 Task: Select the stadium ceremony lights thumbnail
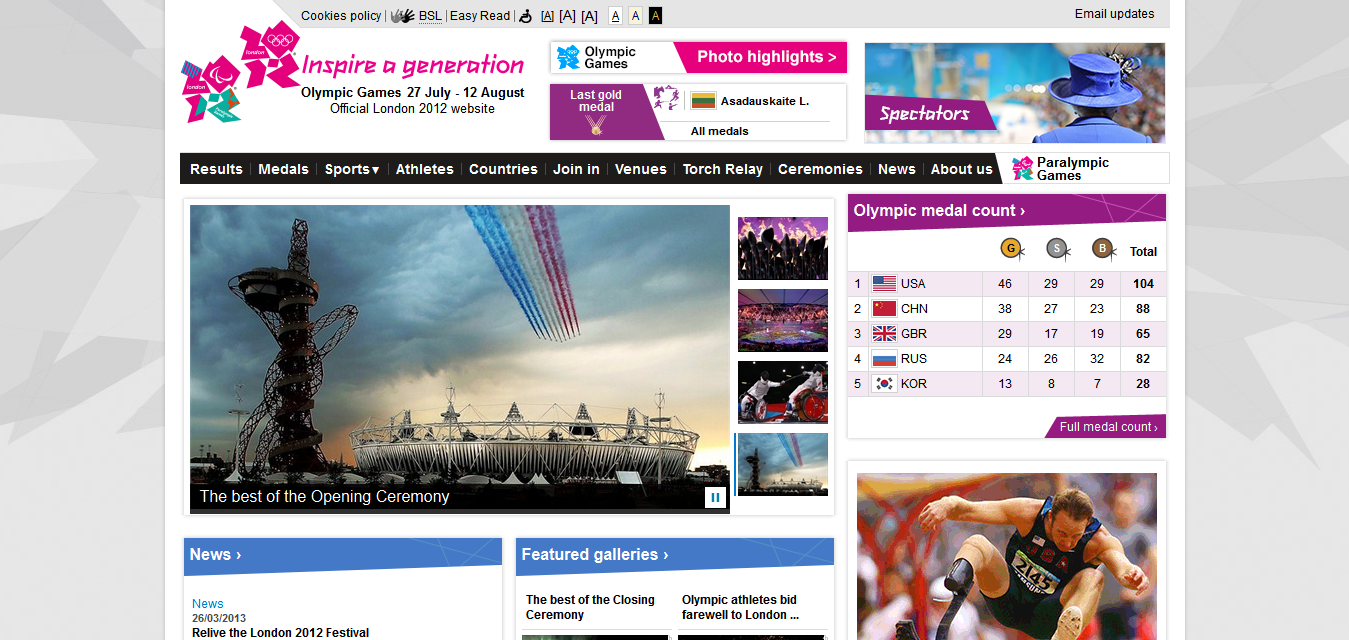[783, 320]
